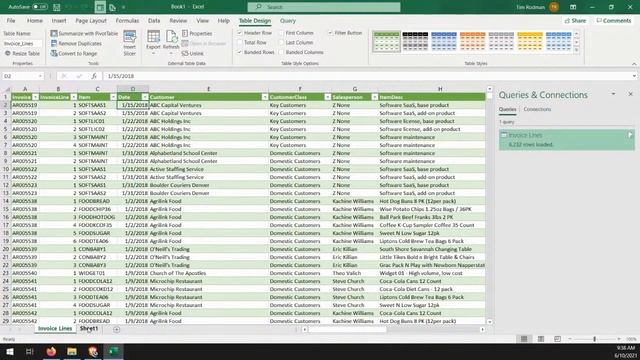The width and height of the screenshot is (640, 360).
Task: Click the Insert Function fx icon
Action: [94, 76]
